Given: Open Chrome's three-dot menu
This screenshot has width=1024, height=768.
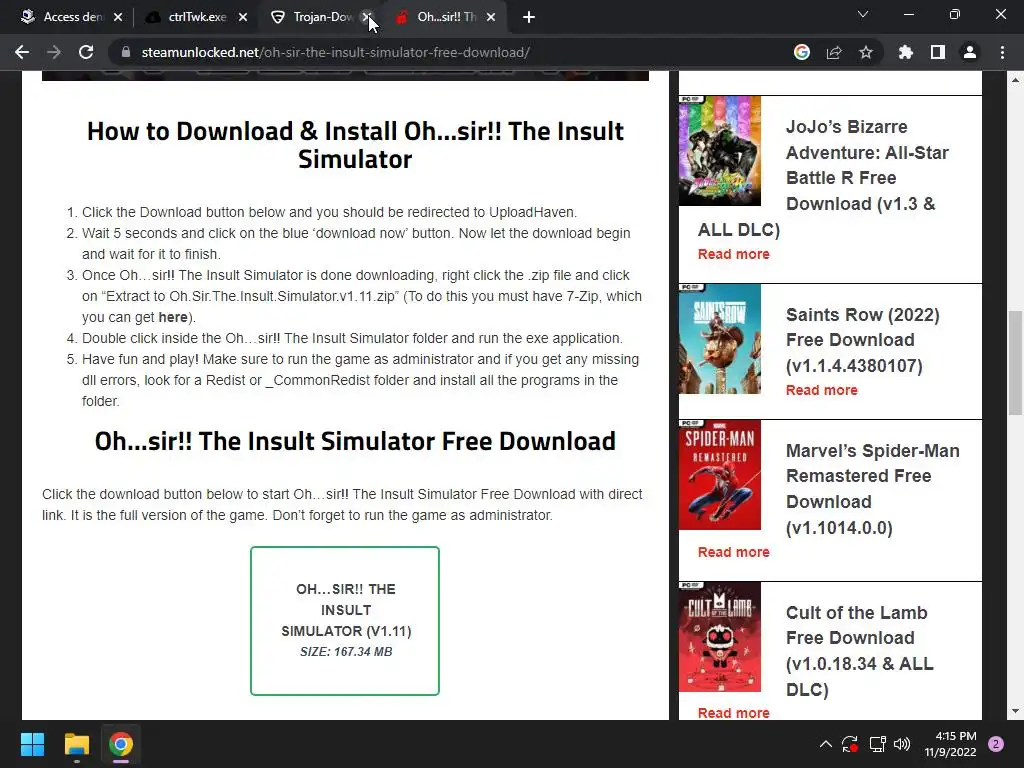Looking at the screenshot, I should pyautogui.click(x=1002, y=52).
